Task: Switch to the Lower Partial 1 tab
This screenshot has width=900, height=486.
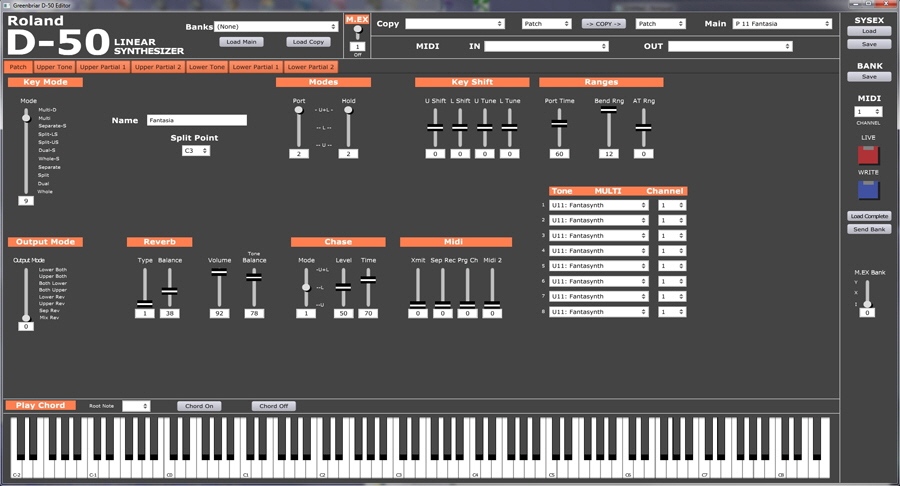Action: 255,67
